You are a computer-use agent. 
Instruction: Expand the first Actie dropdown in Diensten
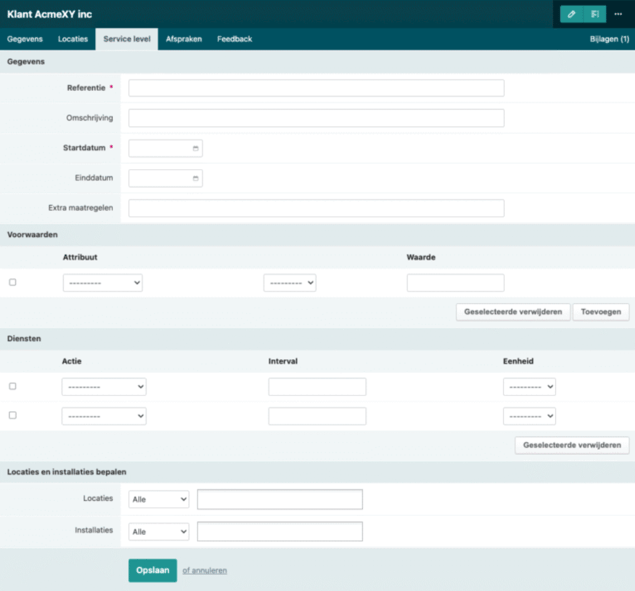coord(104,387)
